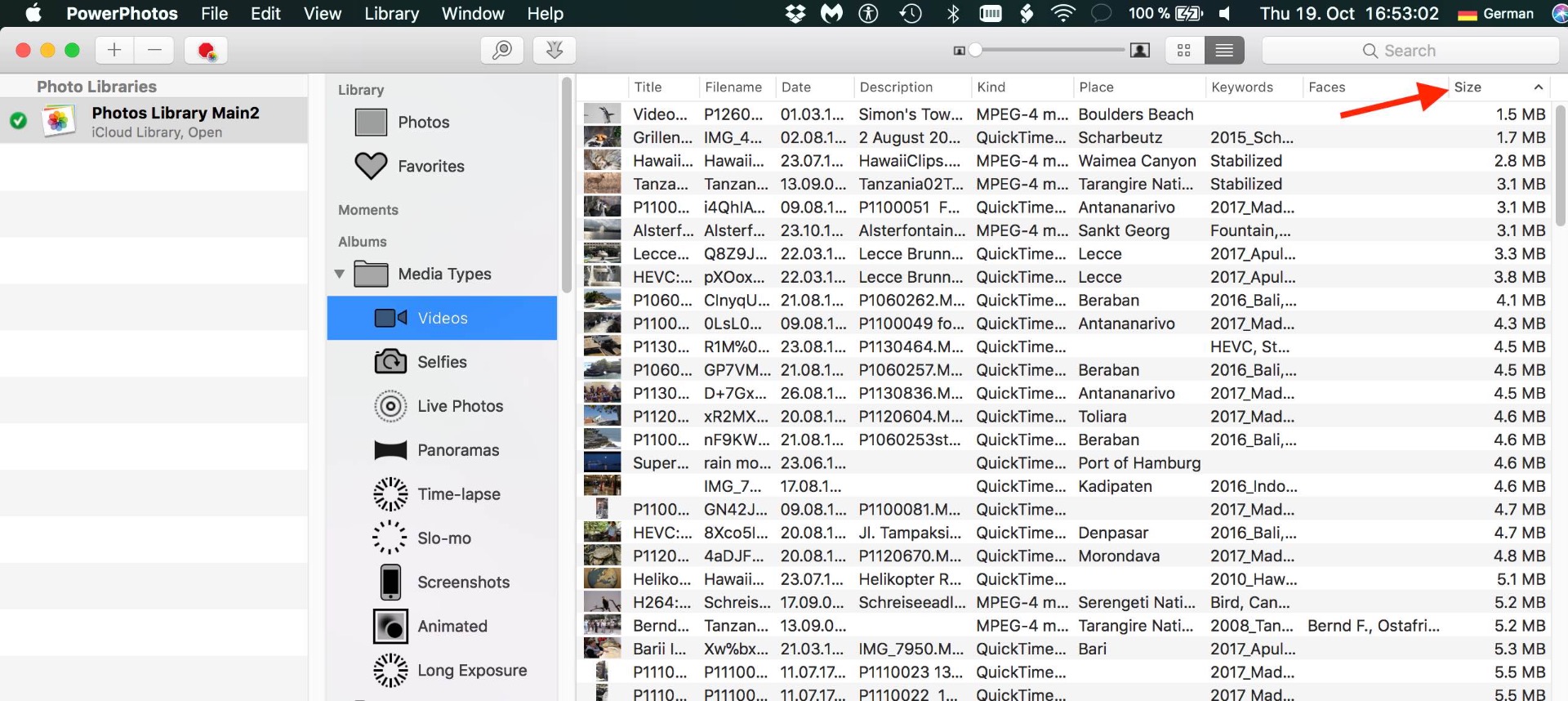Viewport: 1568px width, 701px height.
Task: Open Dropbox menu bar icon
Action: pyautogui.click(x=795, y=13)
